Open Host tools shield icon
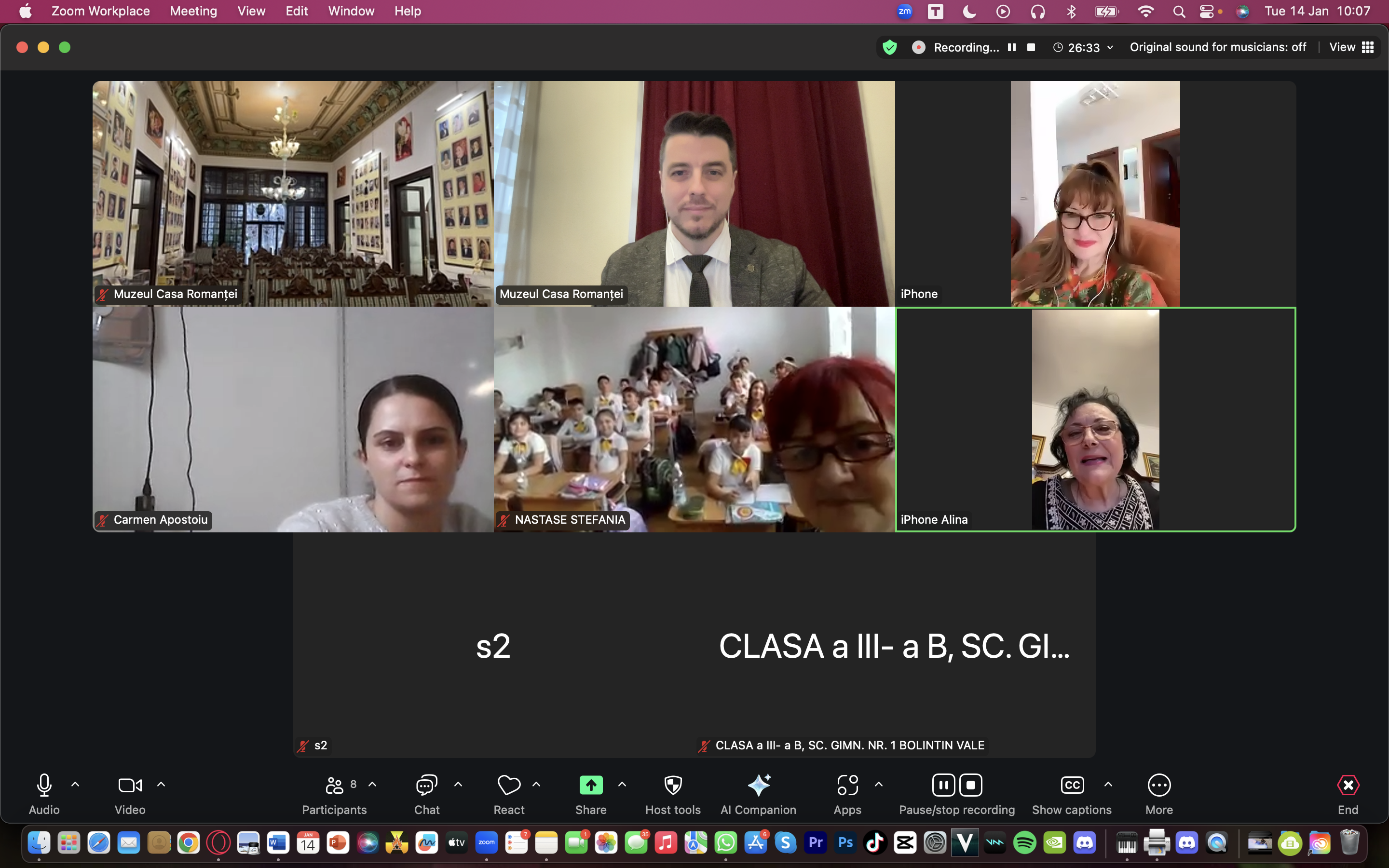This screenshot has width=1389, height=868. click(673, 786)
